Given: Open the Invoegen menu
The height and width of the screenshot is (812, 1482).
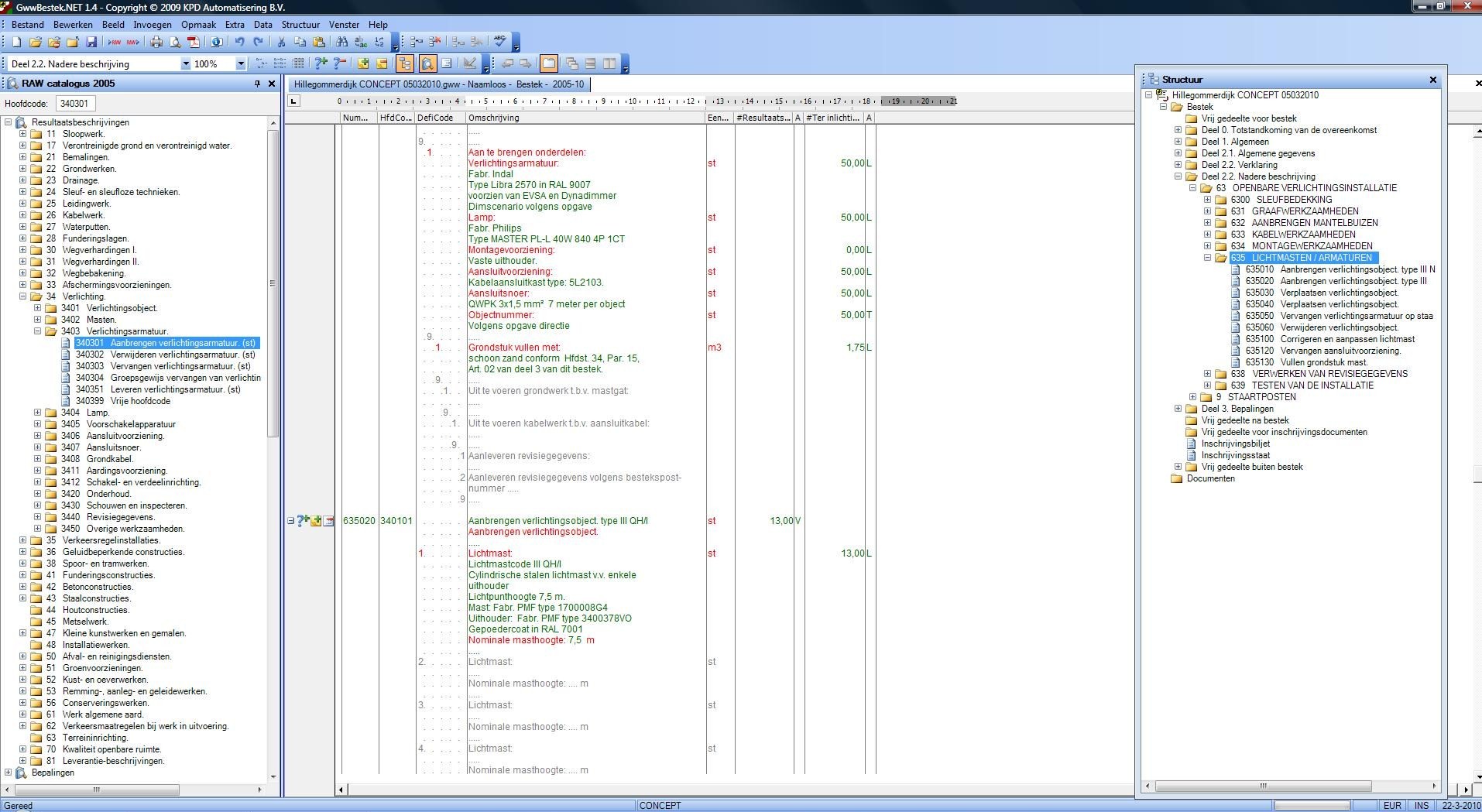Looking at the screenshot, I should click(153, 25).
